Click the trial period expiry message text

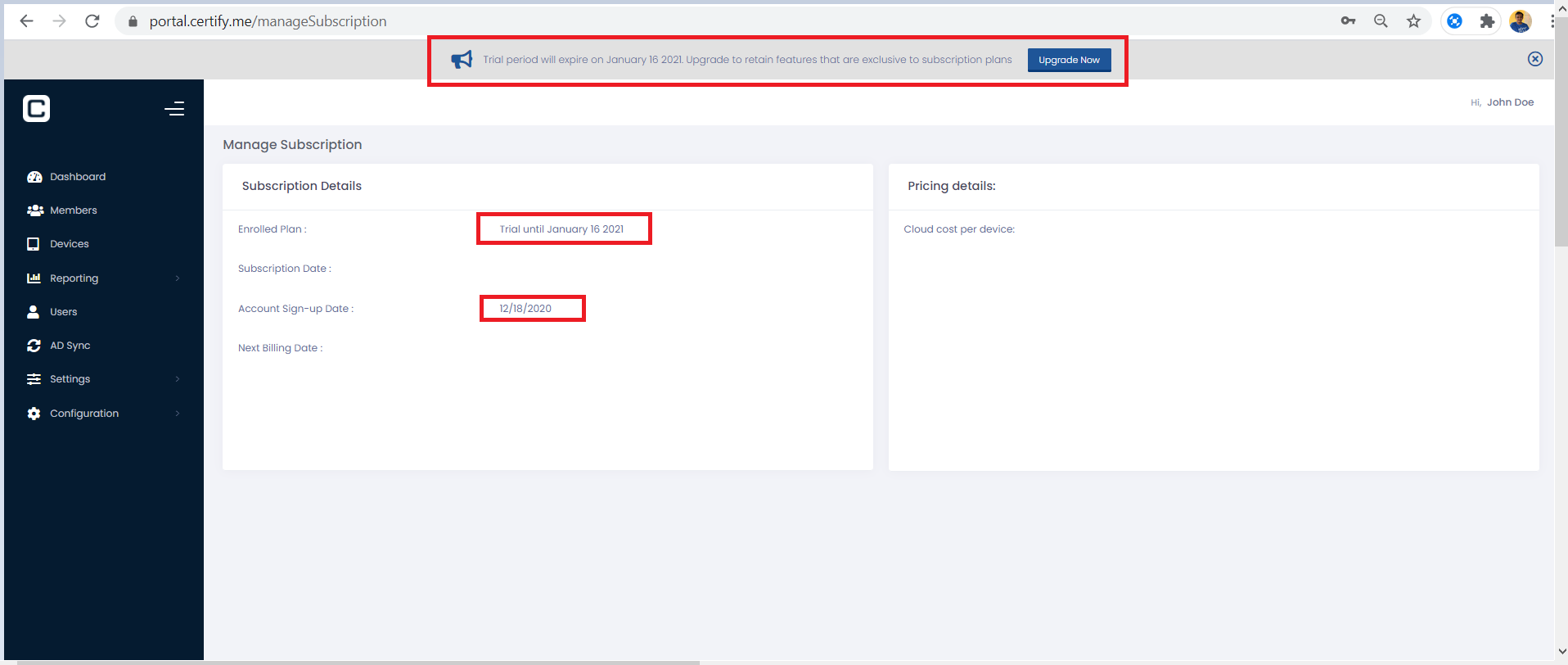(747, 60)
